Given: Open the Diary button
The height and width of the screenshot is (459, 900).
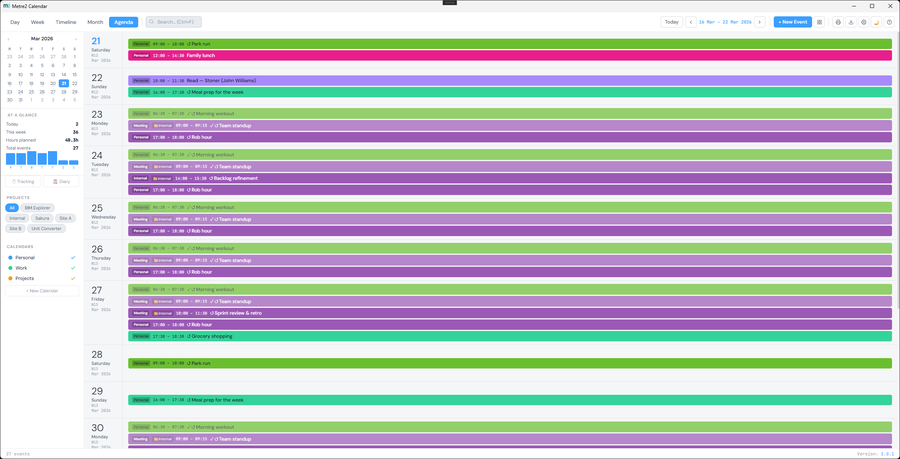Looking at the screenshot, I should pyautogui.click(x=61, y=181).
